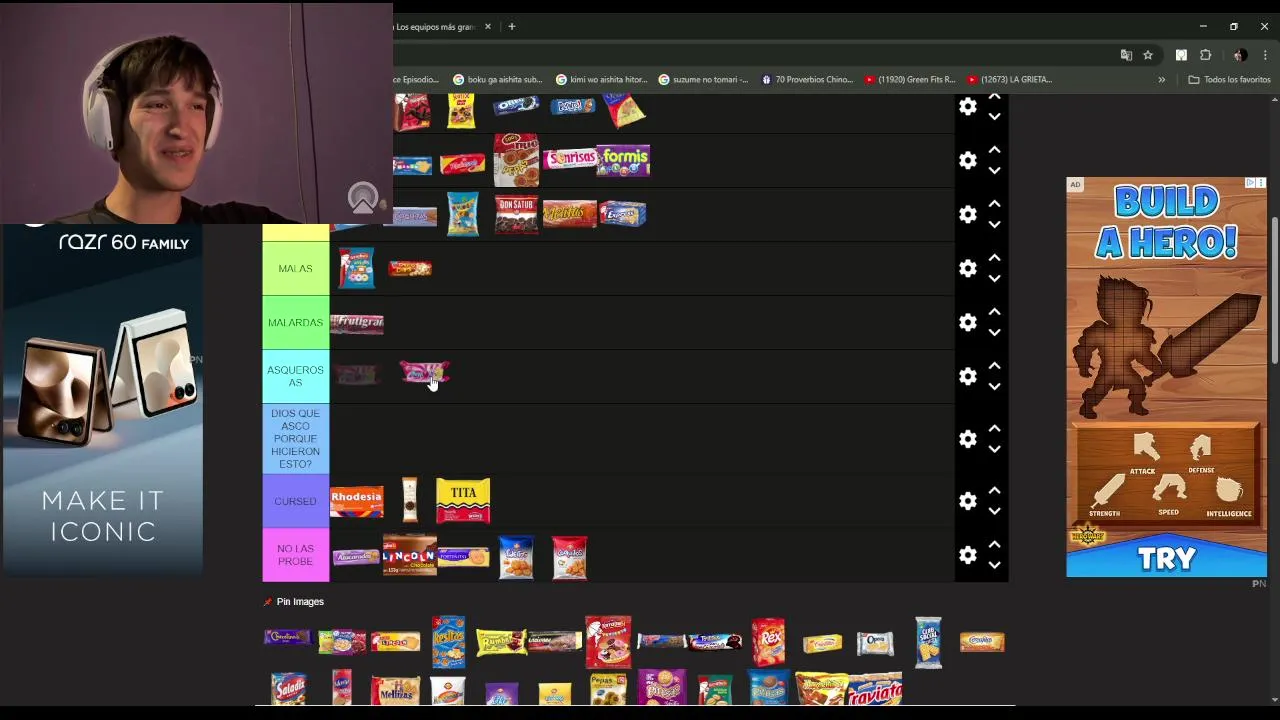The width and height of the screenshot is (1280, 720).
Task: Move MALARDAS tier down
Action: point(994,332)
